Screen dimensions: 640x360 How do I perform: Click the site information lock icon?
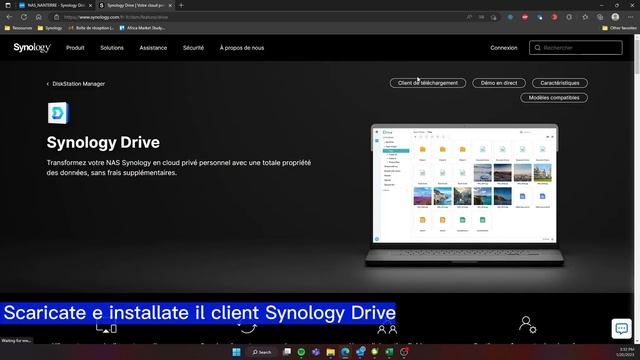pyautogui.click(x=56, y=17)
